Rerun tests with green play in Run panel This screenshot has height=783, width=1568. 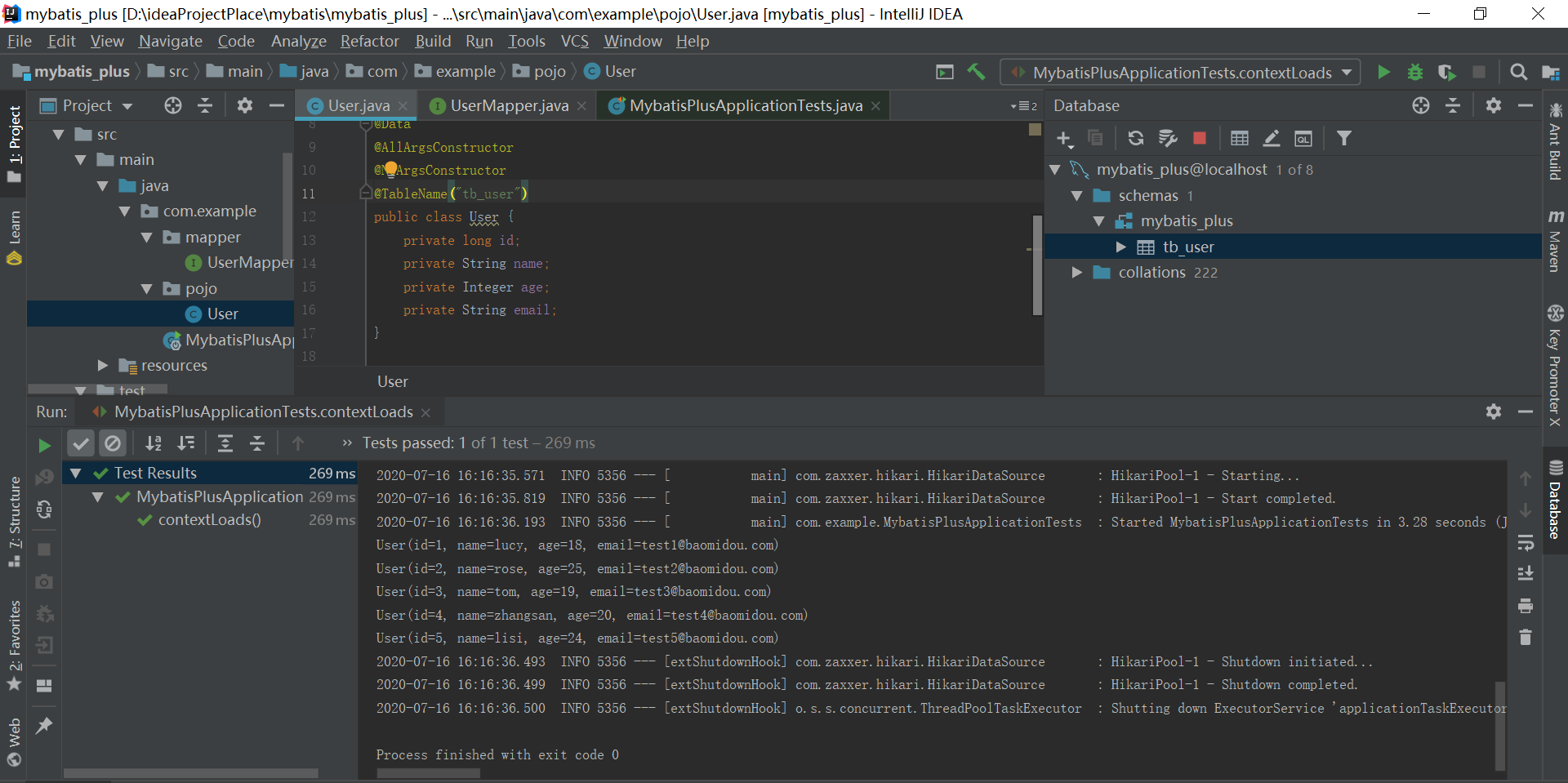tap(45, 445)
